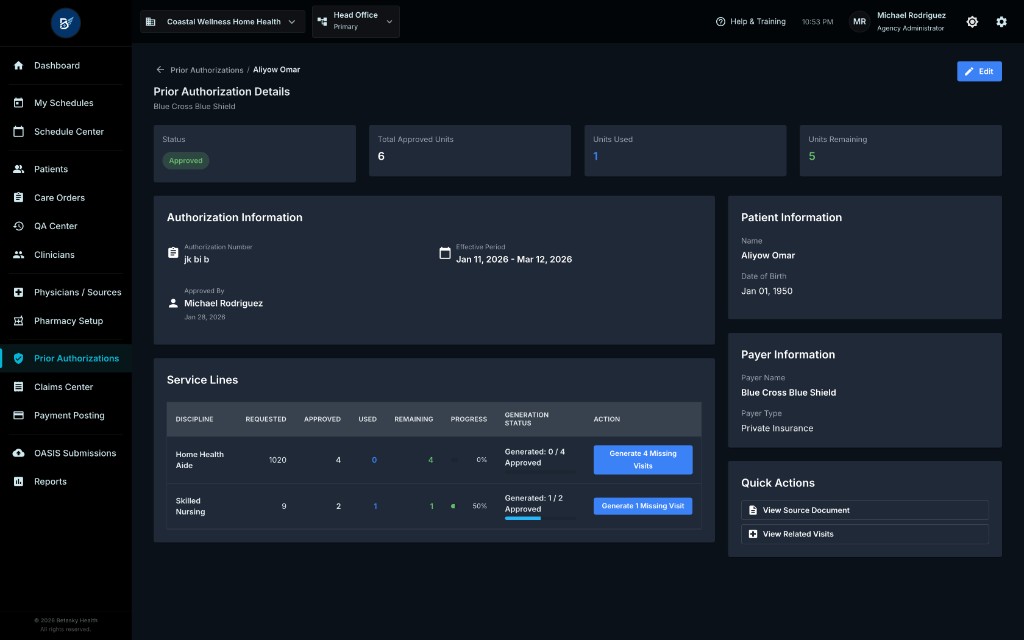Screen dimensions: 1024x640
Task: Click the plus icon in View Related Visits
Action: (x=753, y=534)
